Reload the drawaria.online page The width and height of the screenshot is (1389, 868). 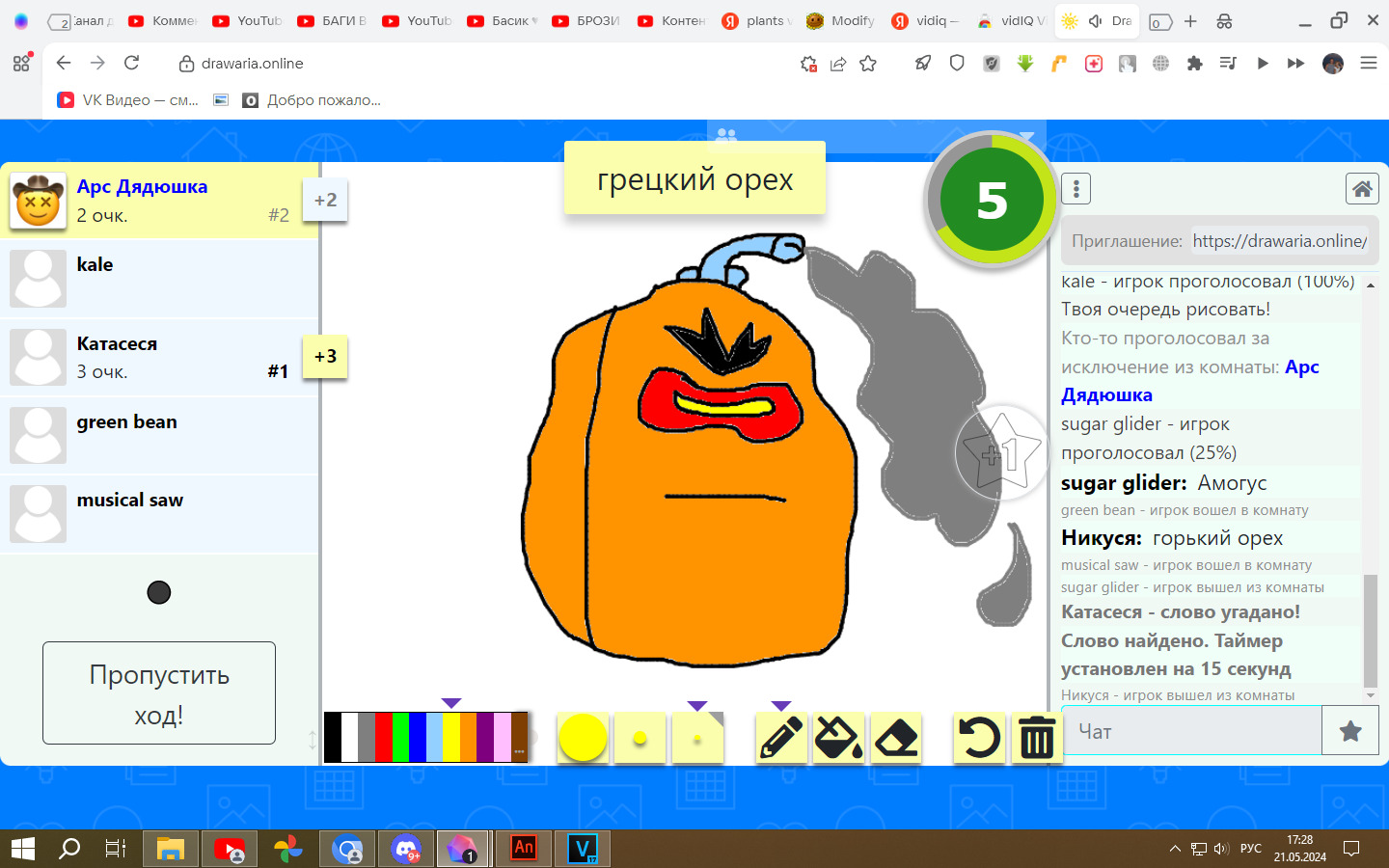click(132, 63)
